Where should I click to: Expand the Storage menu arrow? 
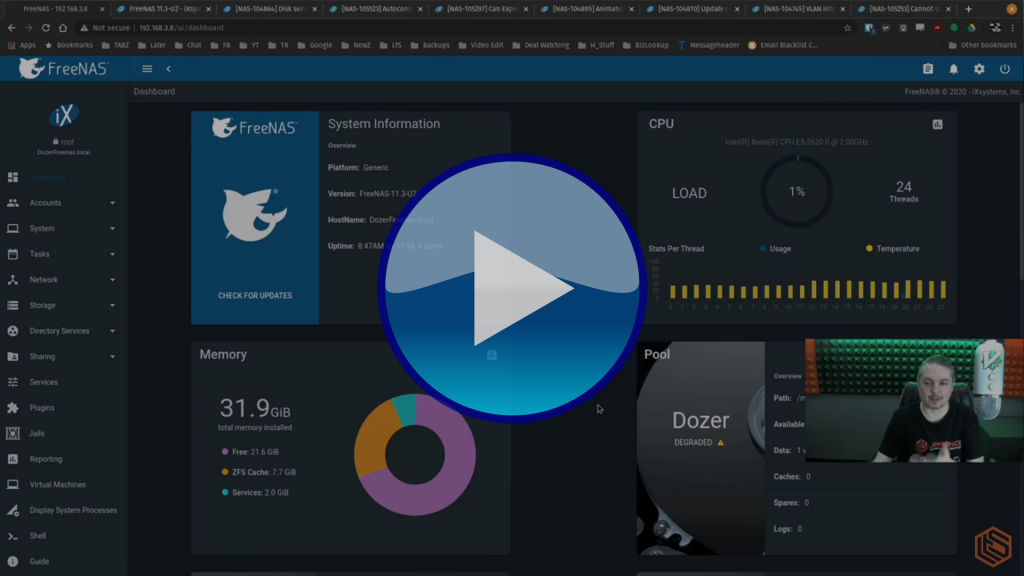[112, 305]
